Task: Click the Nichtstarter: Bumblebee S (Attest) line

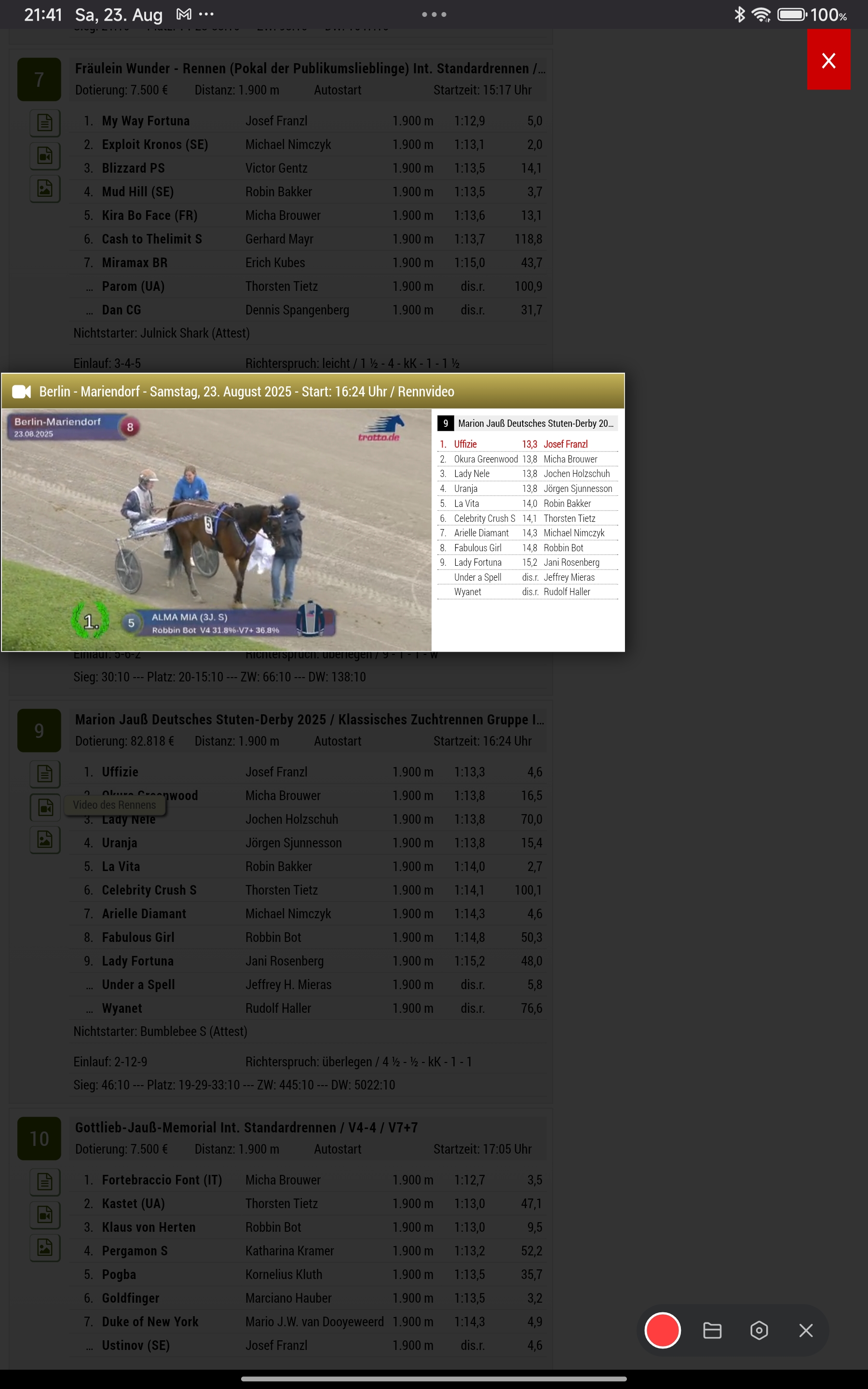Action: pyautogui.click(x=160, y=1031)
